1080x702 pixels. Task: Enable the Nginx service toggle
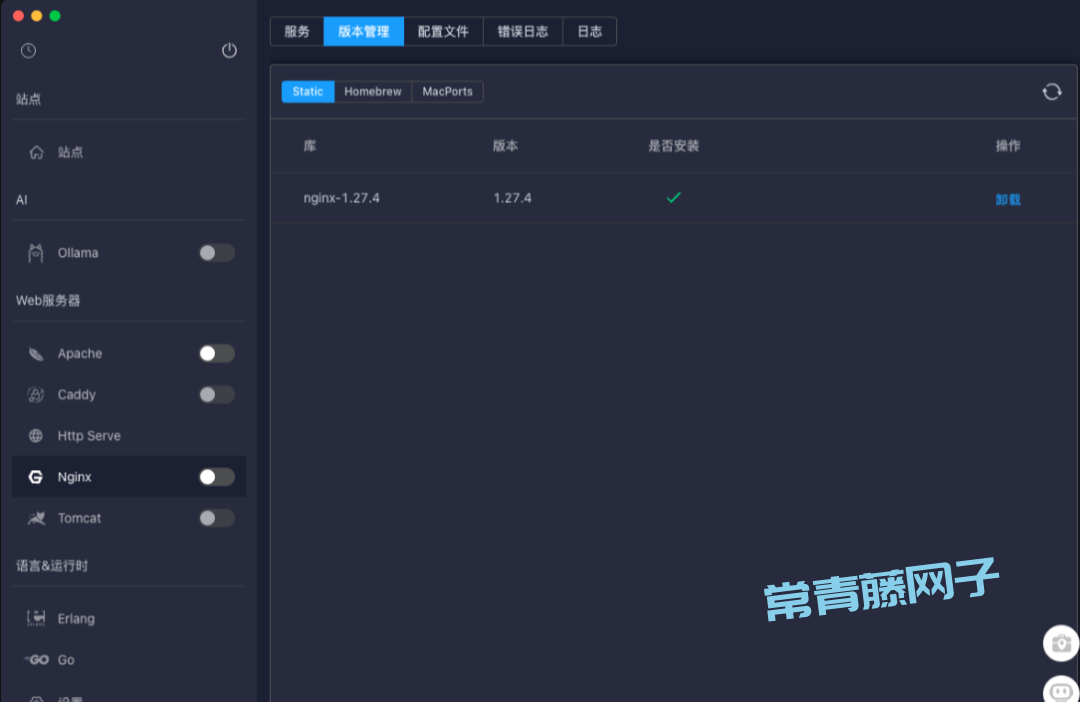coord(216,476)
